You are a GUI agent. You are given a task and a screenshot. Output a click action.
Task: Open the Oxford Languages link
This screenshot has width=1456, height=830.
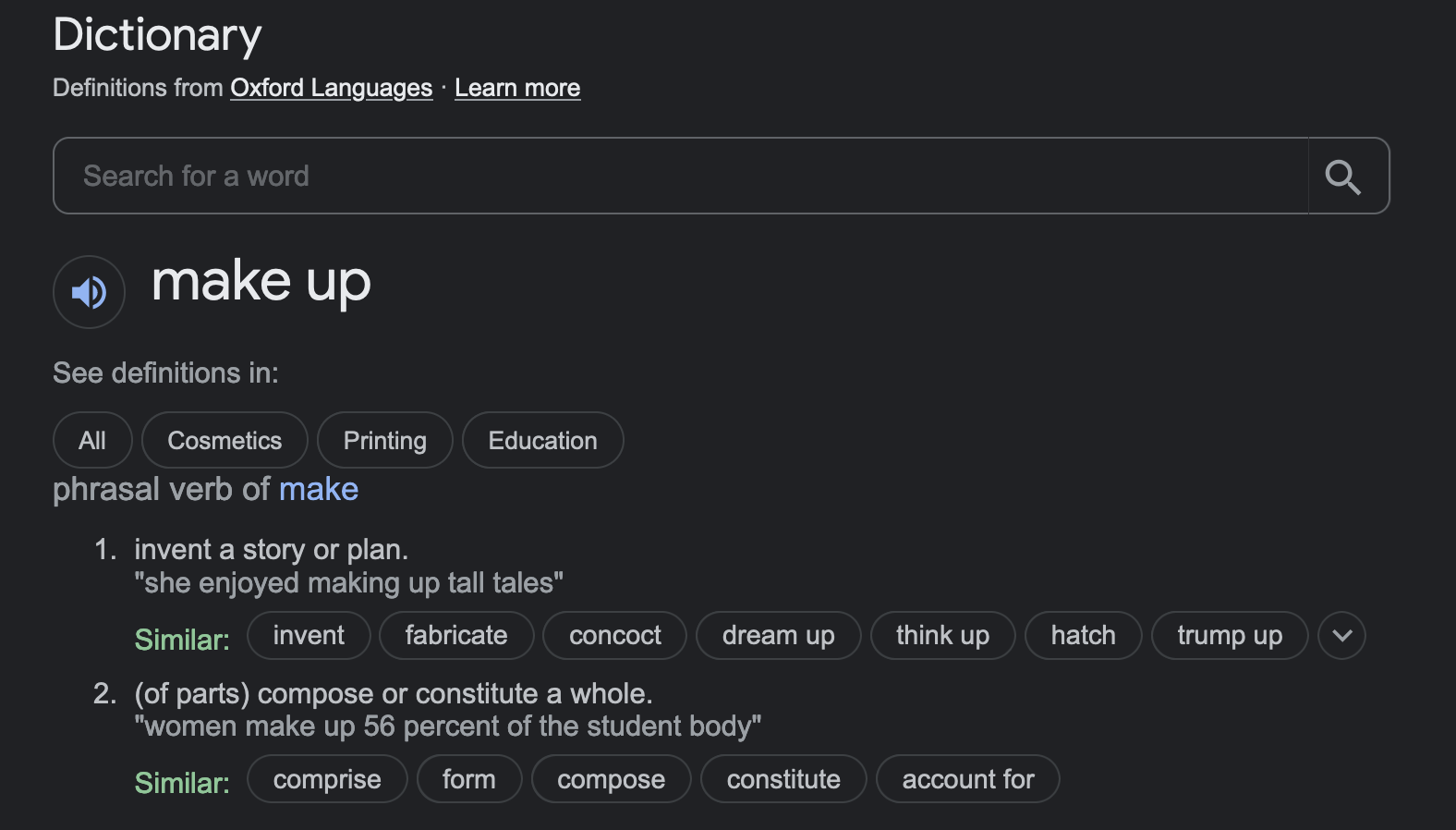coord(331,88)
